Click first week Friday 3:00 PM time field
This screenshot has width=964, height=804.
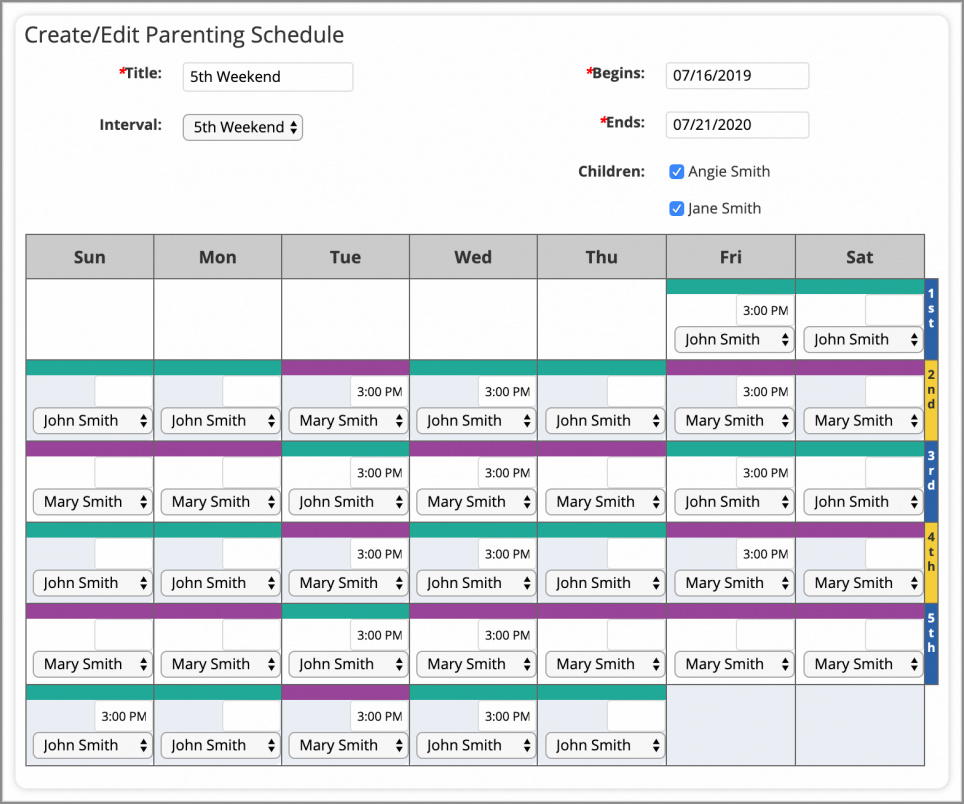click(x=765, y=310)
